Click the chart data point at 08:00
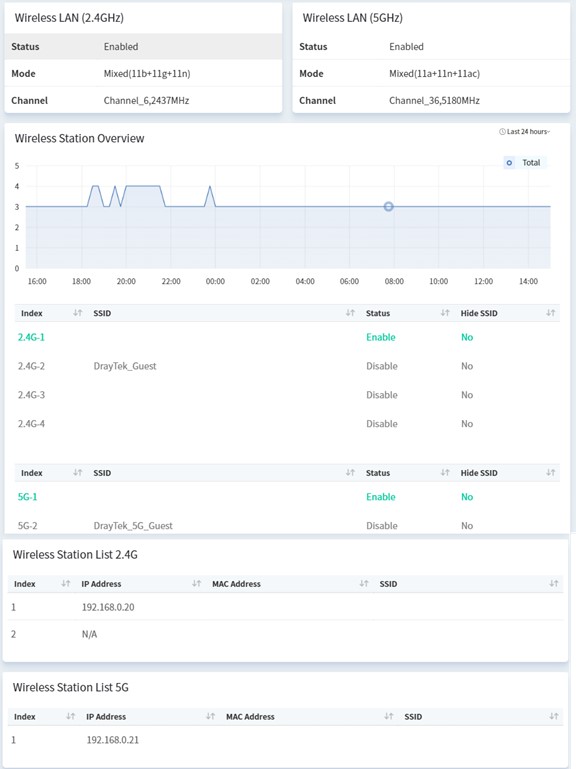The width and height of the screenshot is (576, 769). 389,206
